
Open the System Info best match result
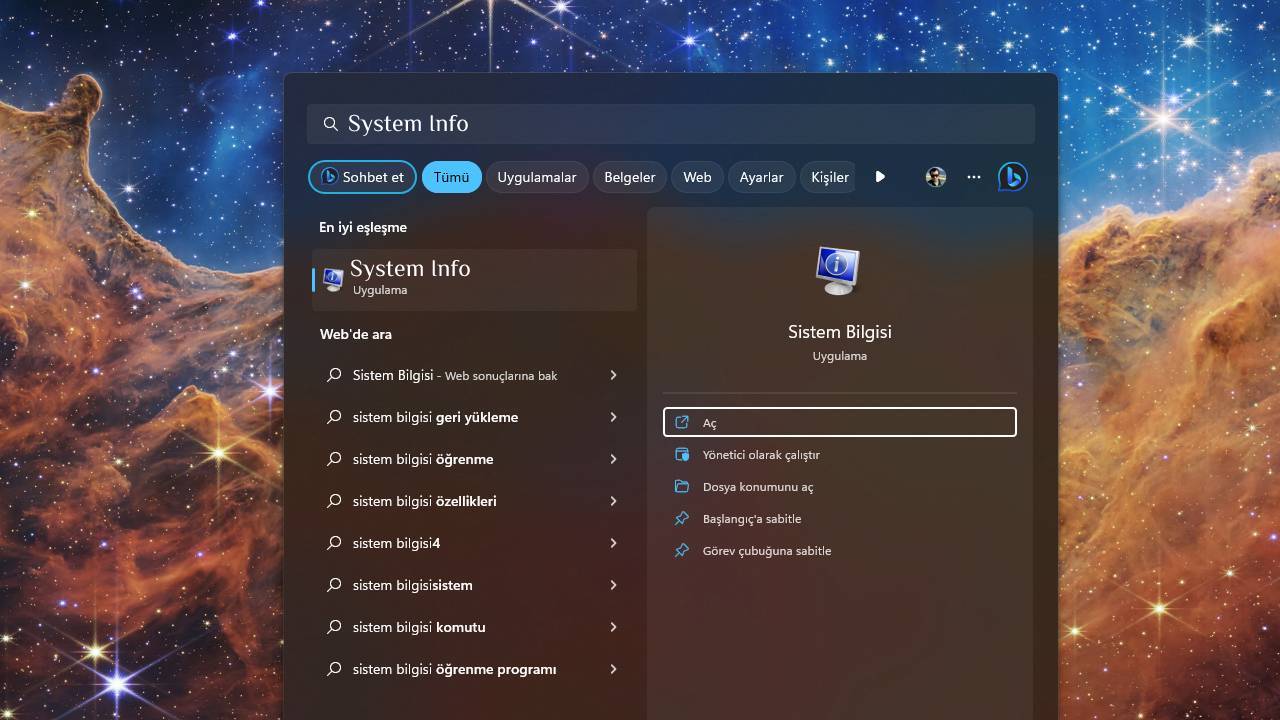tap(475, 278)
